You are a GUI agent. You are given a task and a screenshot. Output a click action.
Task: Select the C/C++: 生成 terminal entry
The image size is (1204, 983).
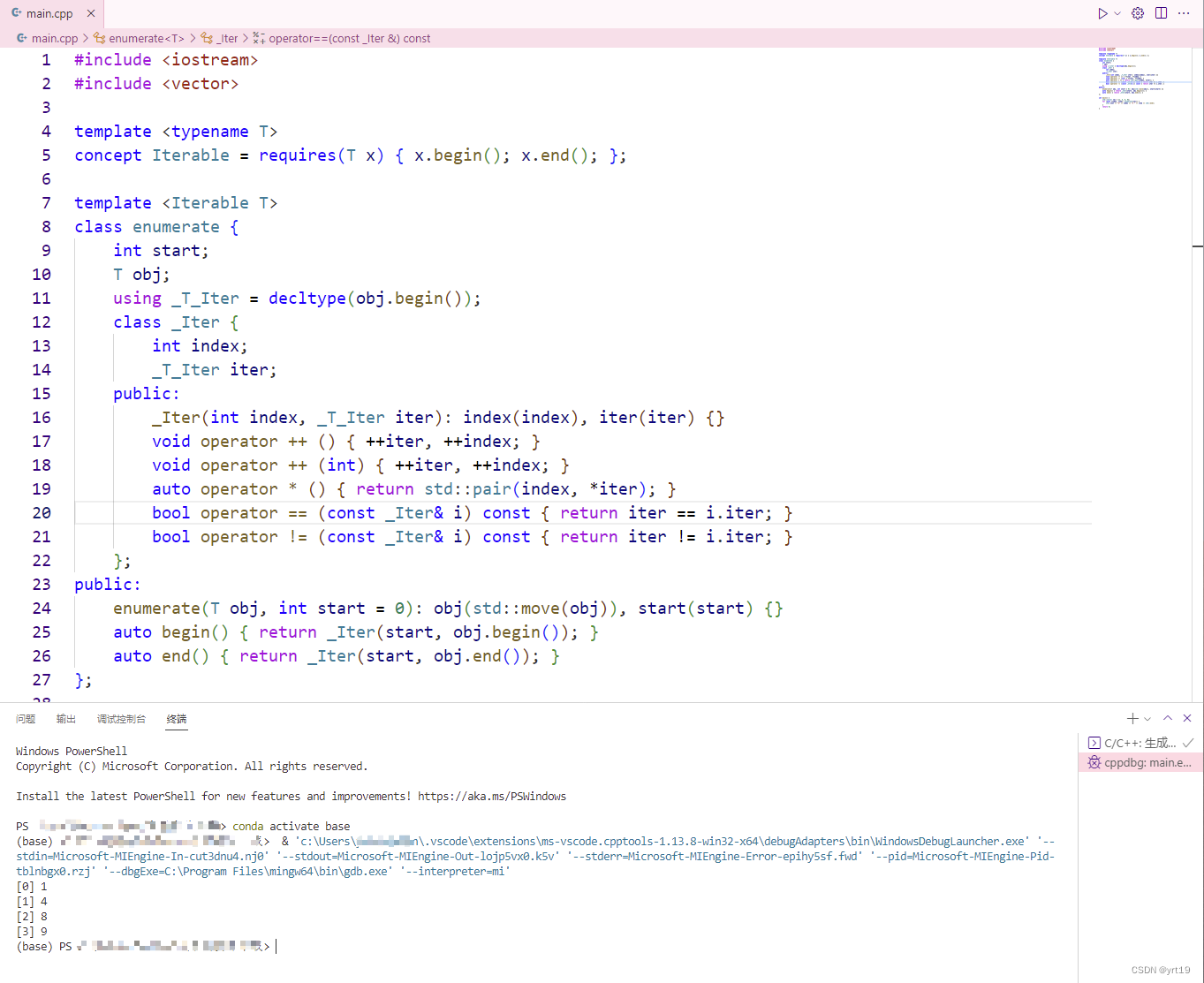tap(1140, 743)
